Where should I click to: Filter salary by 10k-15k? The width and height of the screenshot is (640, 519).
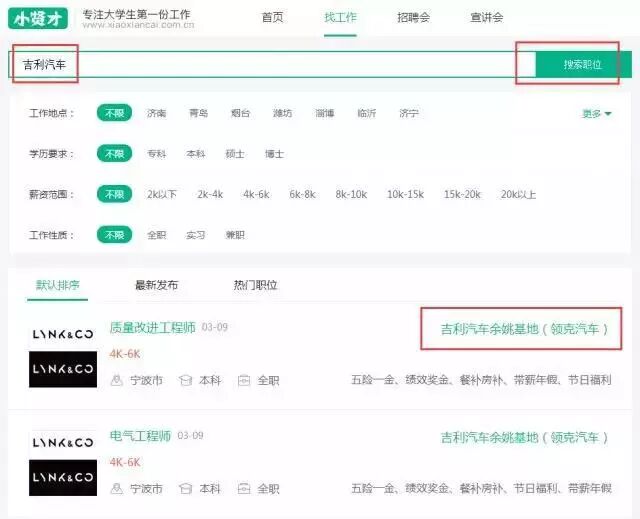[405, 194]
